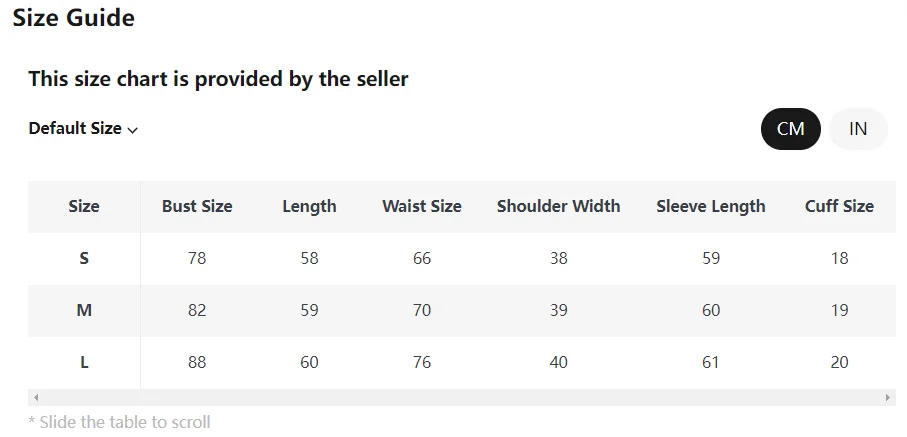This screenshot has height=437, width=907.
Task: Click the Cuff Size column header
Action: coord(839,207)
